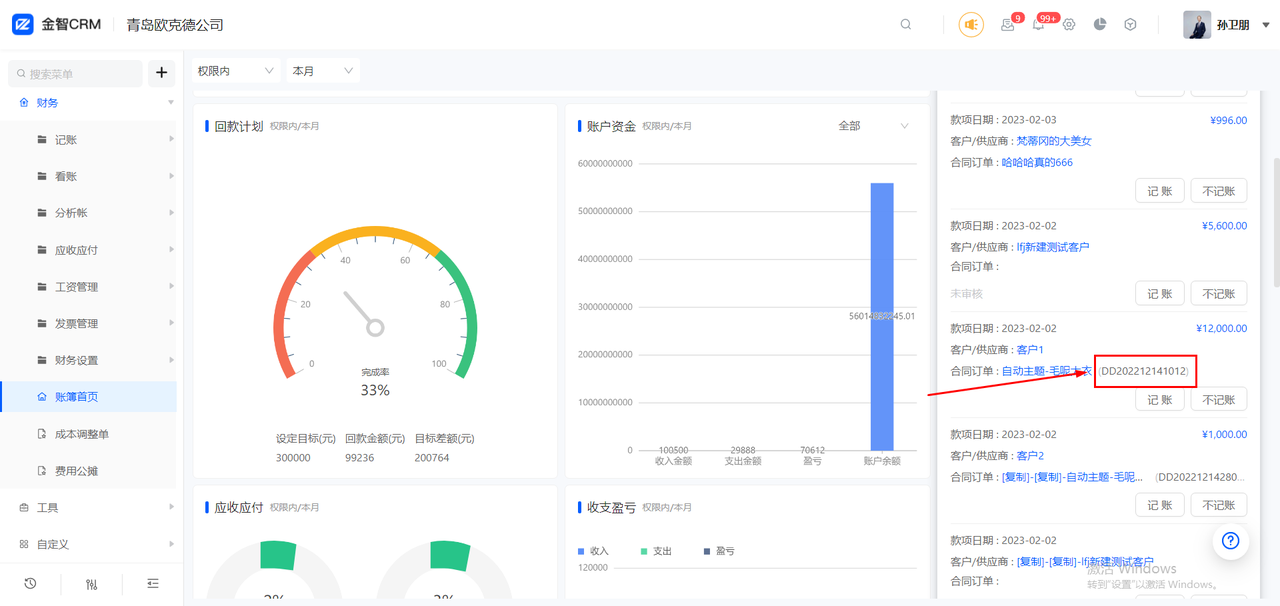Select the 账簿首页 menu item

click(88, 397)
